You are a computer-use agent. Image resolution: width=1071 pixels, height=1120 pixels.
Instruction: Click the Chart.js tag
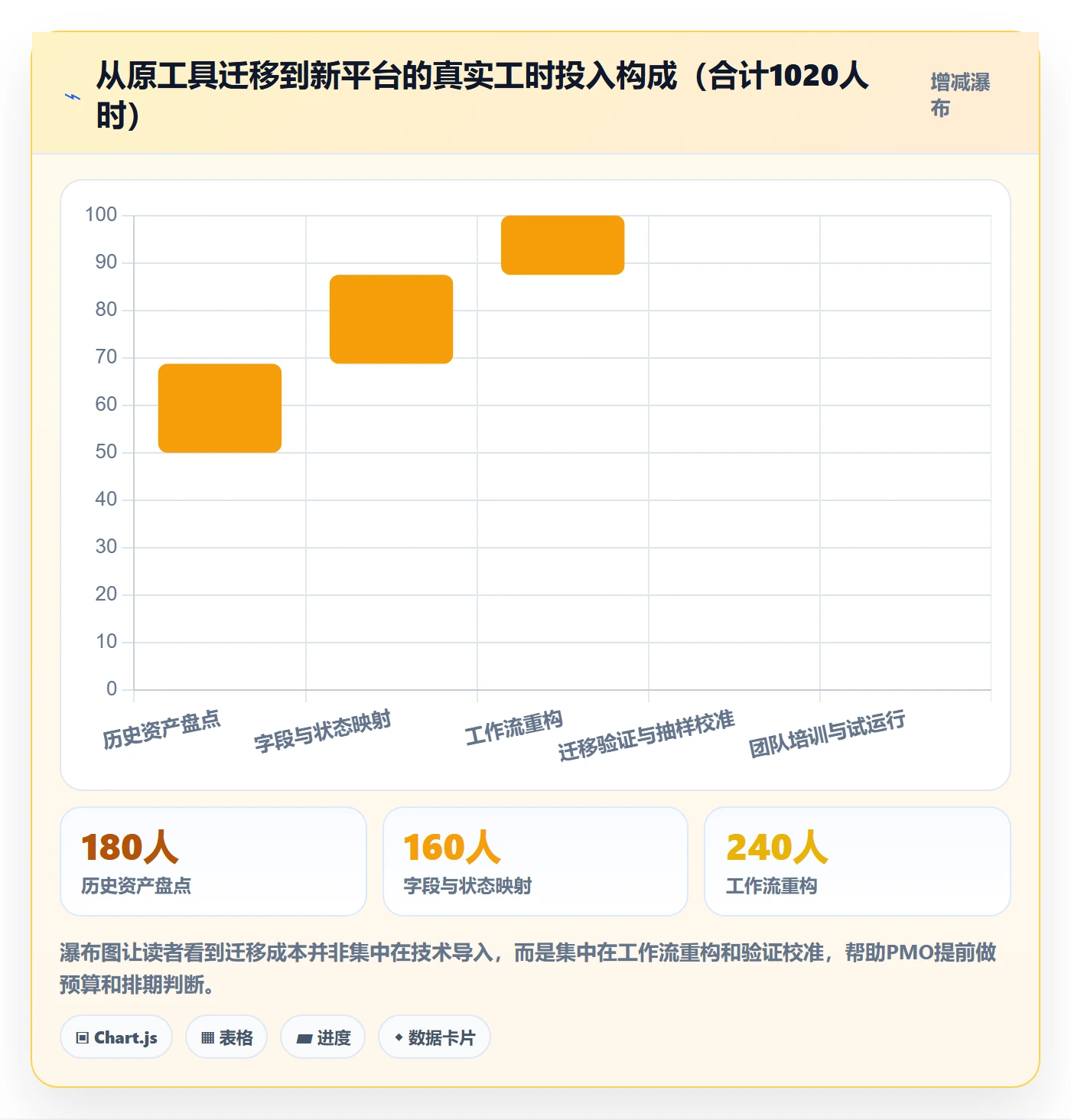[x=116, y=1037]
